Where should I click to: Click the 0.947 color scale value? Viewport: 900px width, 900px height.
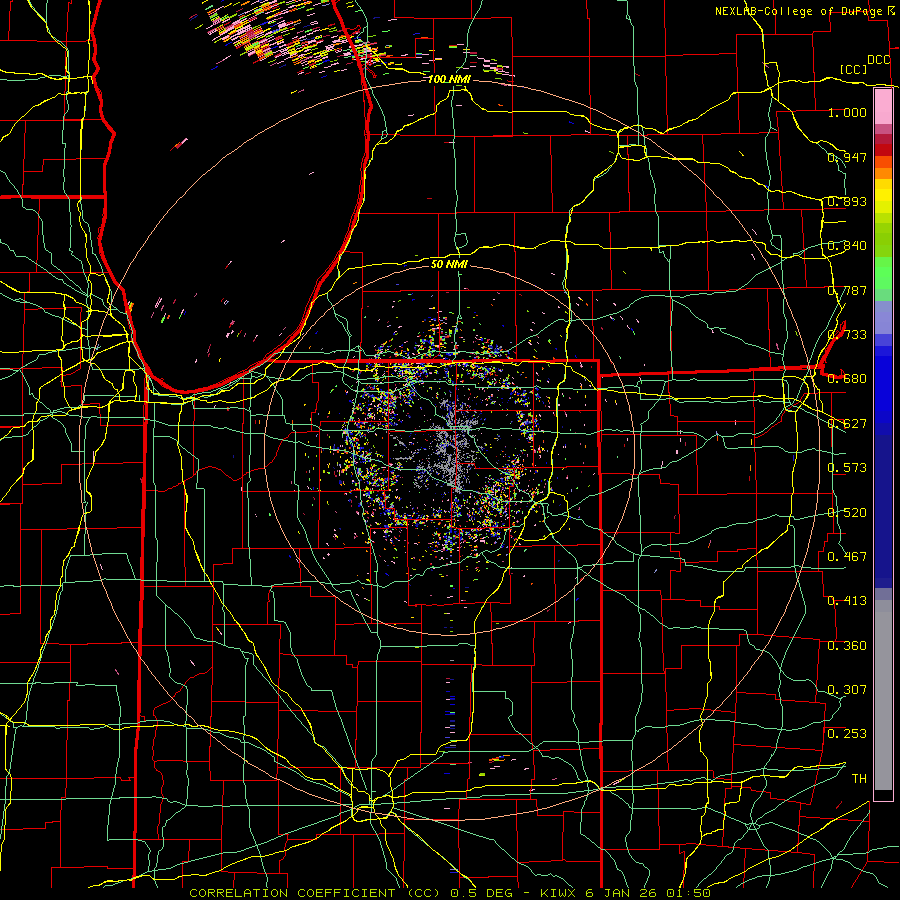tap(847, 157)
